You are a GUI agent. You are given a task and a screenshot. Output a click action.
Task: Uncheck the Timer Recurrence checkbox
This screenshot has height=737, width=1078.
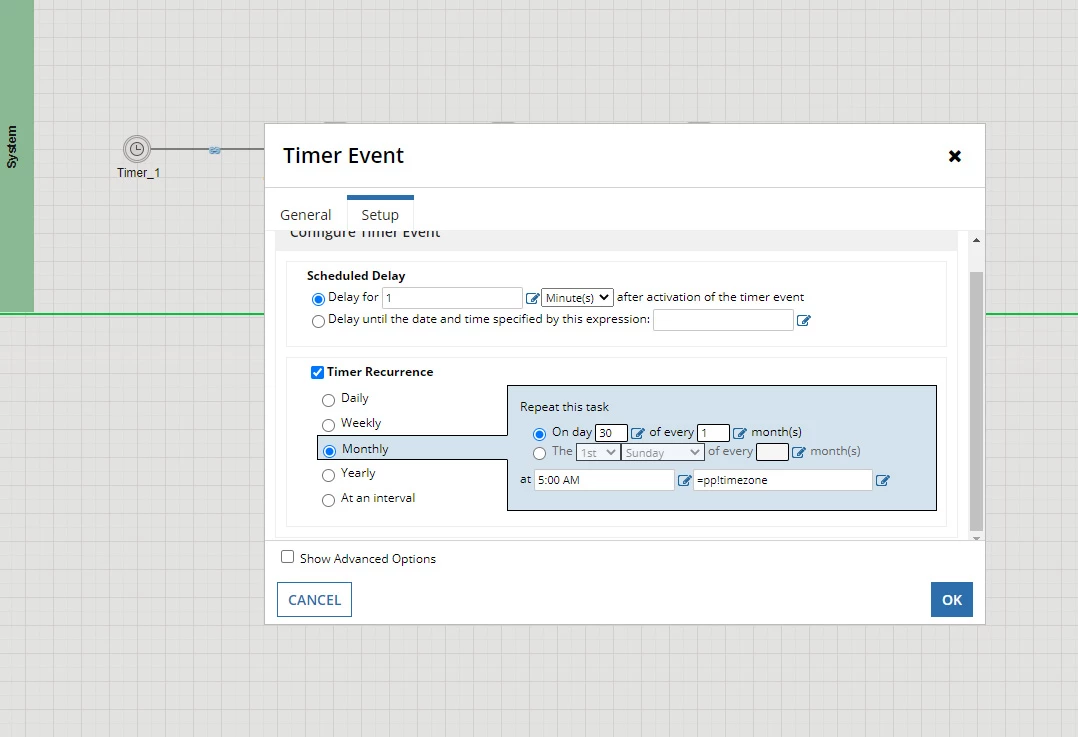click(x=317, y=372)
